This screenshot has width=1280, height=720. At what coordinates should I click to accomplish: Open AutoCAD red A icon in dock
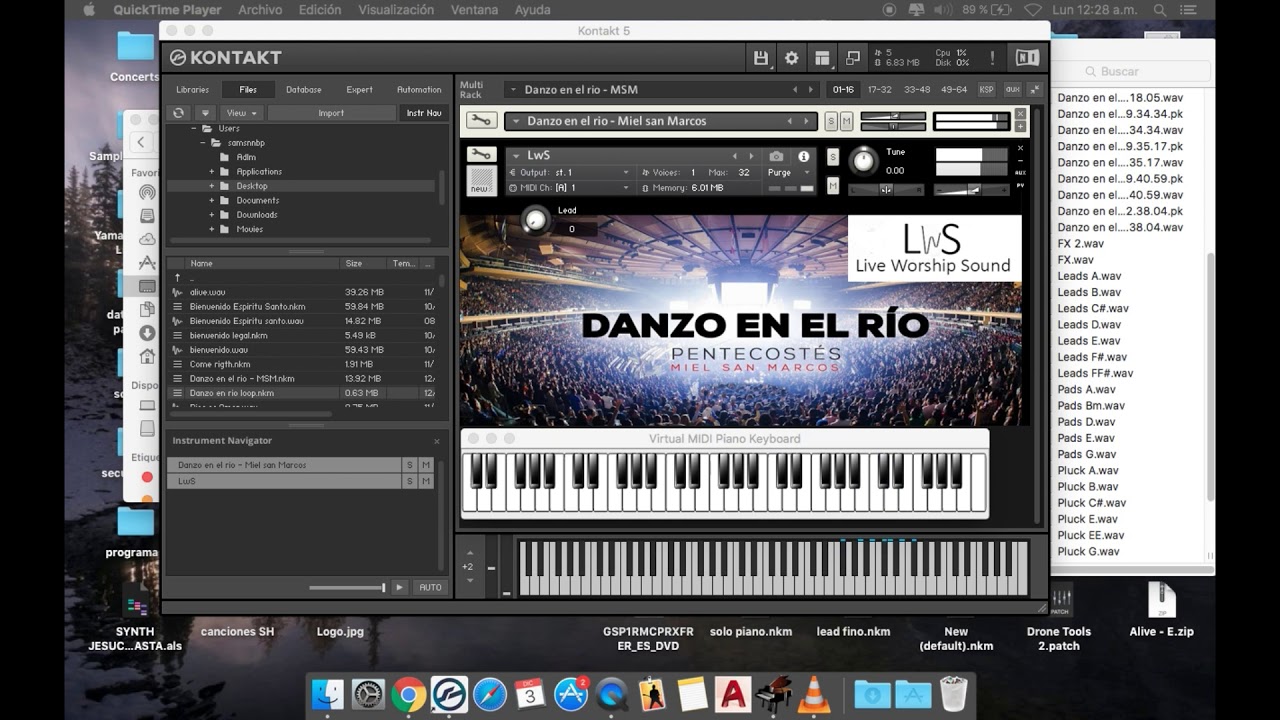(x=732, y=694)
